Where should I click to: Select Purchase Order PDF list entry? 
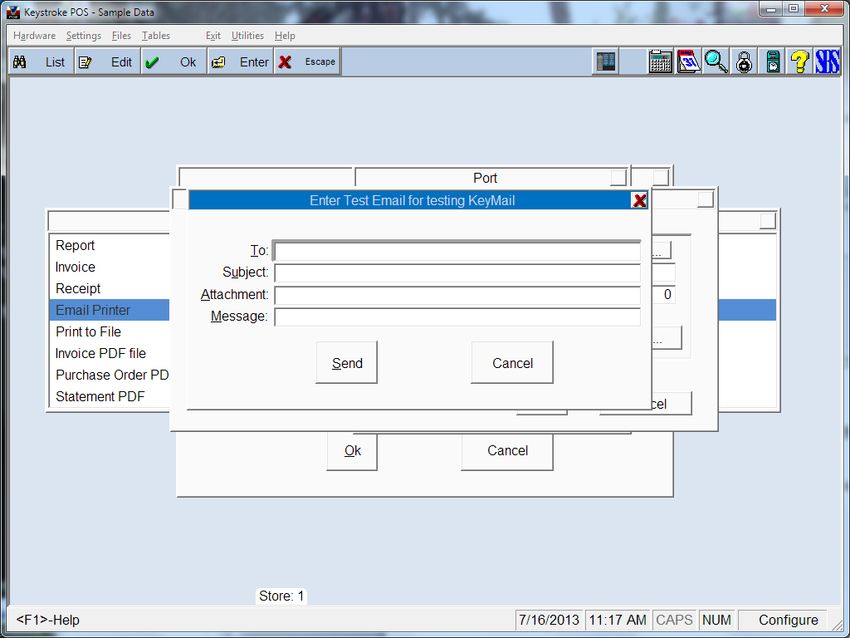tap(110, 375)
